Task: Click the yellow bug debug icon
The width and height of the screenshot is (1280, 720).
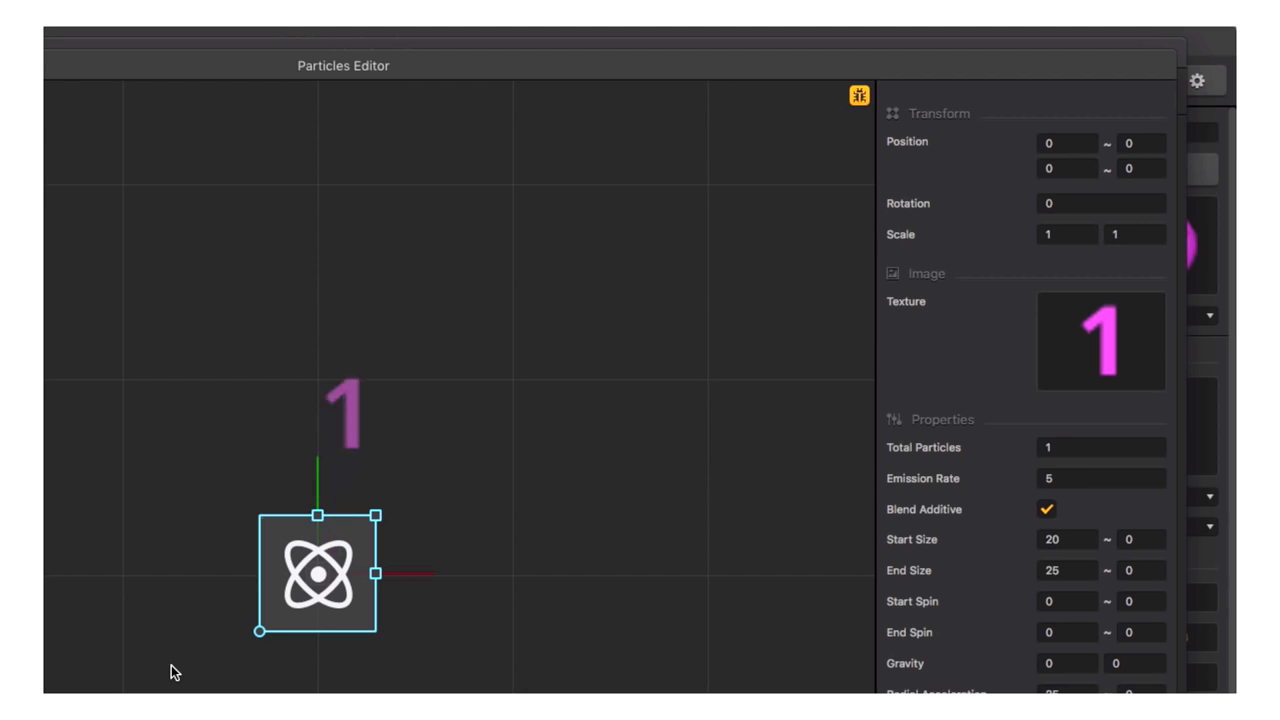Action: click(859, 96)
